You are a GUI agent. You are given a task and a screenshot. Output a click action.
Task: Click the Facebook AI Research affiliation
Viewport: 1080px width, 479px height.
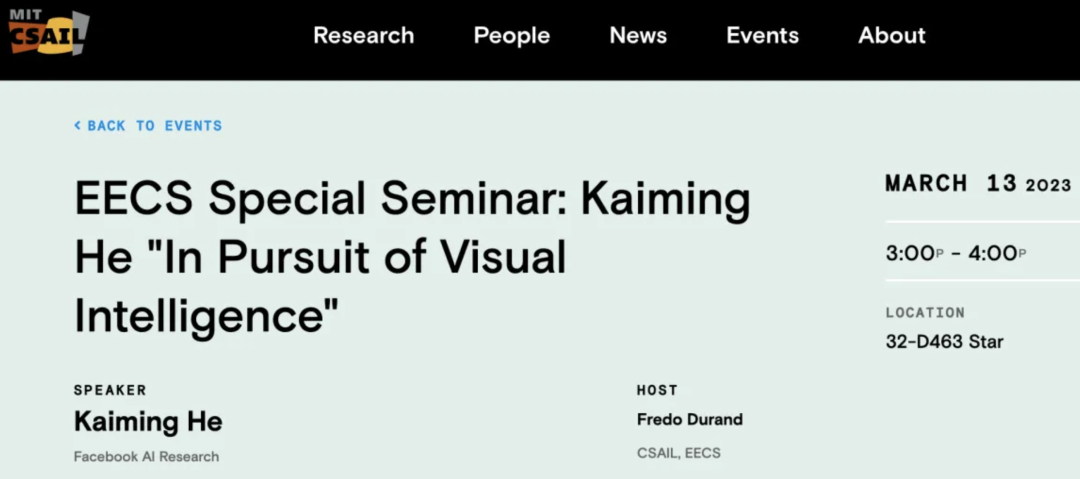click(146, 457)
